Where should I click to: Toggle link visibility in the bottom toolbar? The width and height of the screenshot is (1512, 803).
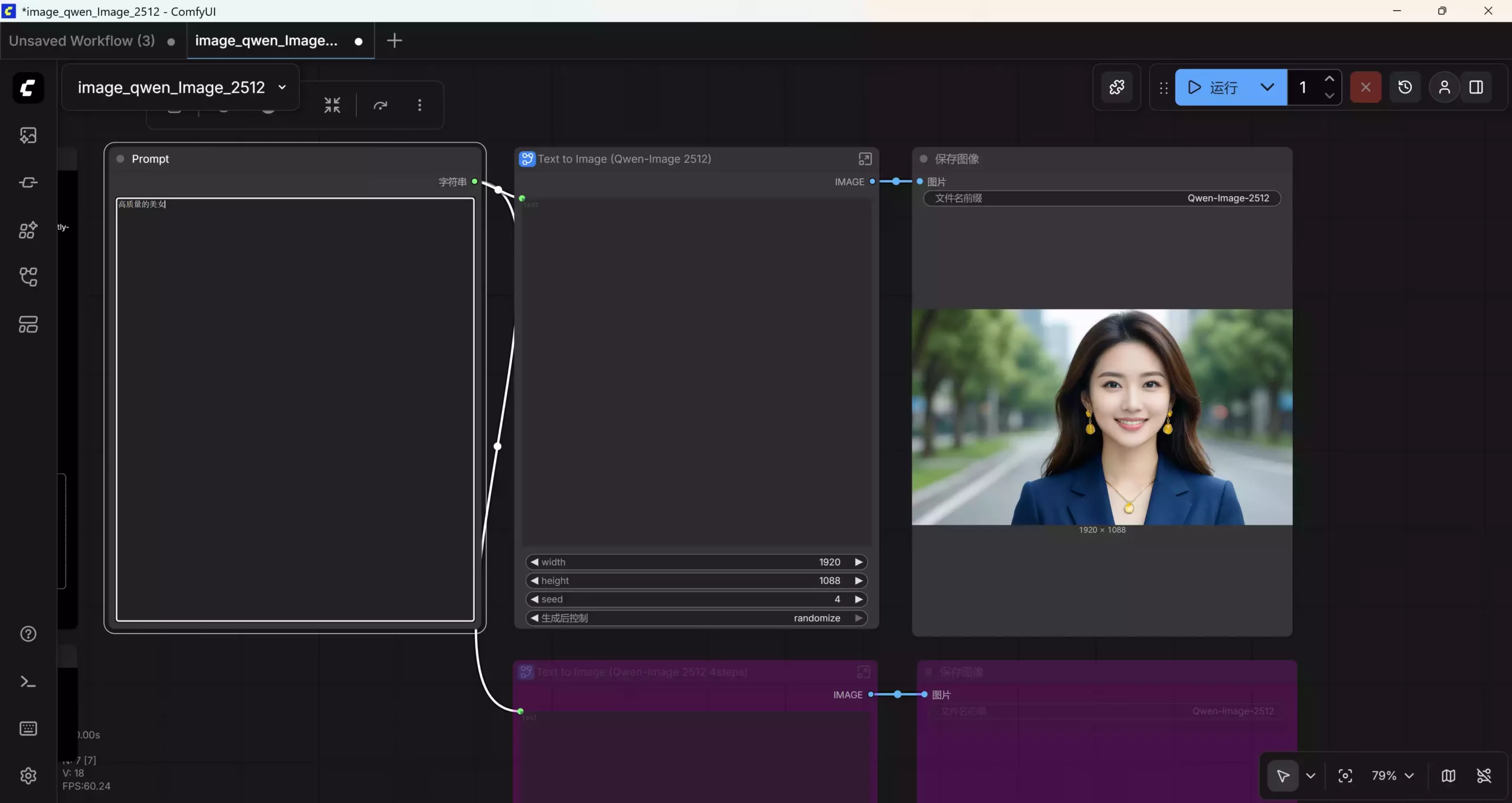(x=1484, y=776)
